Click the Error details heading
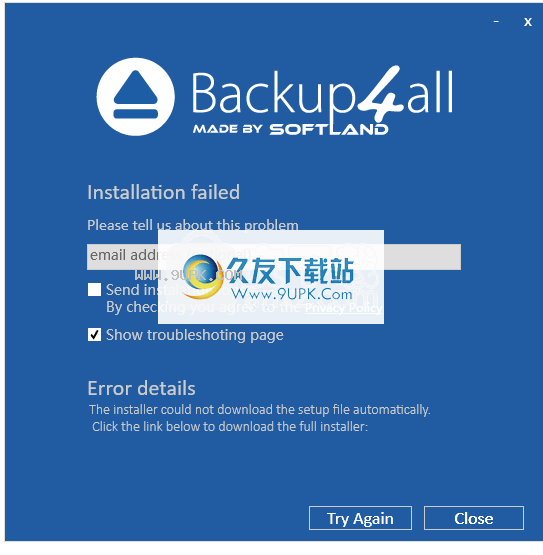Viewport: 543px width, 555px height. pos(141,388)
